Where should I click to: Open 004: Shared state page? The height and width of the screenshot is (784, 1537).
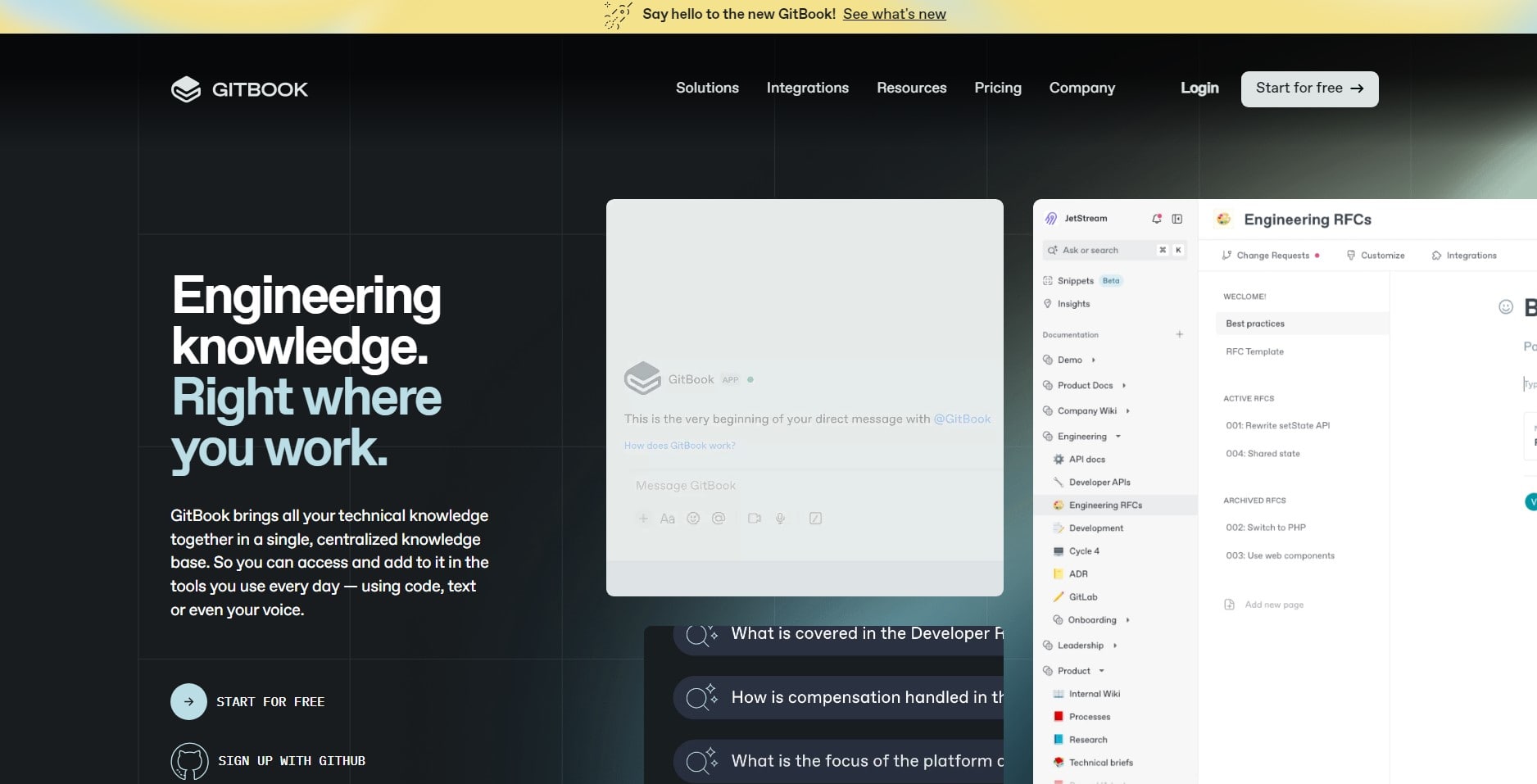(x=1263, y=454)
